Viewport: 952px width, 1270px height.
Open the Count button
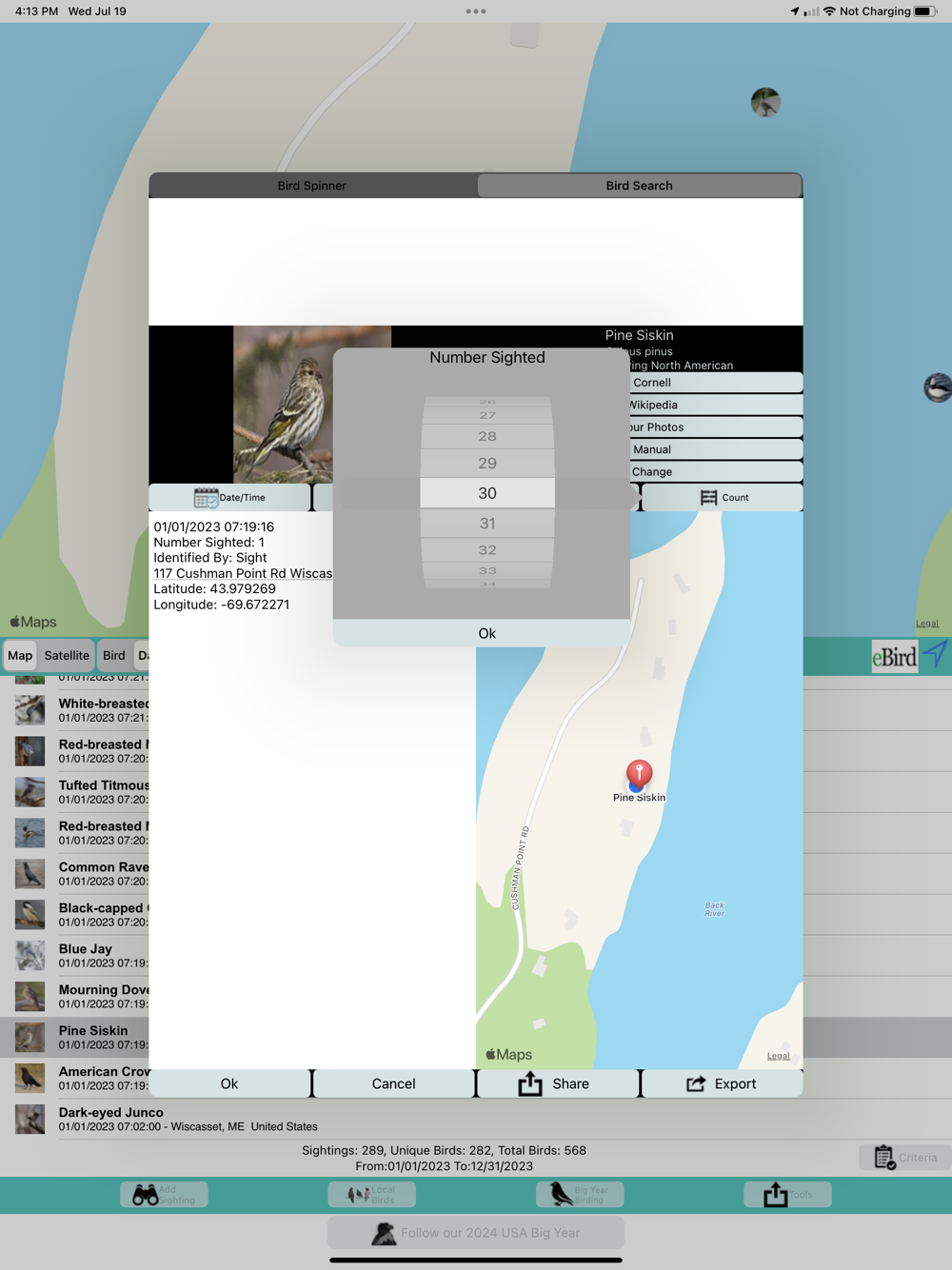723,497
